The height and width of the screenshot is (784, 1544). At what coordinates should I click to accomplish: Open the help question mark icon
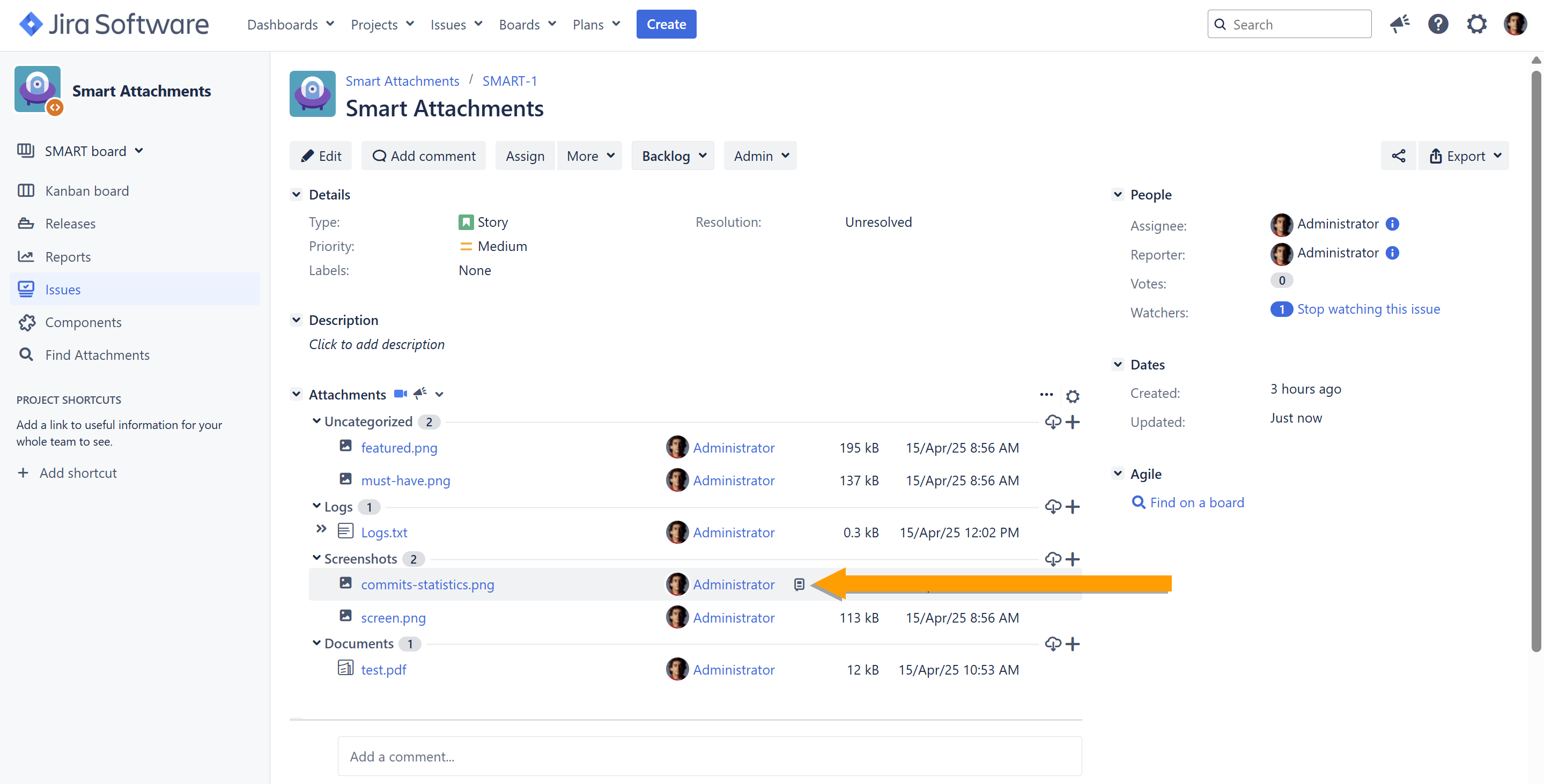(x=1438, y=24)
